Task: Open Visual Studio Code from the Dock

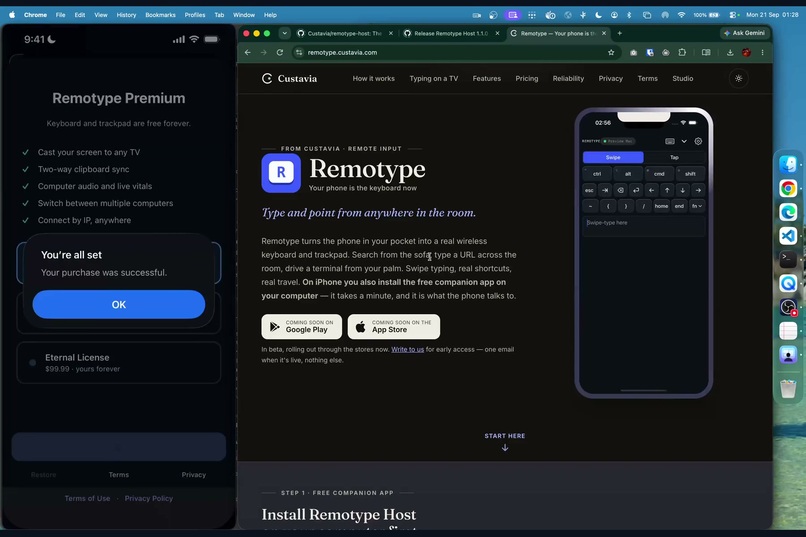Action: tap(788, 236)
